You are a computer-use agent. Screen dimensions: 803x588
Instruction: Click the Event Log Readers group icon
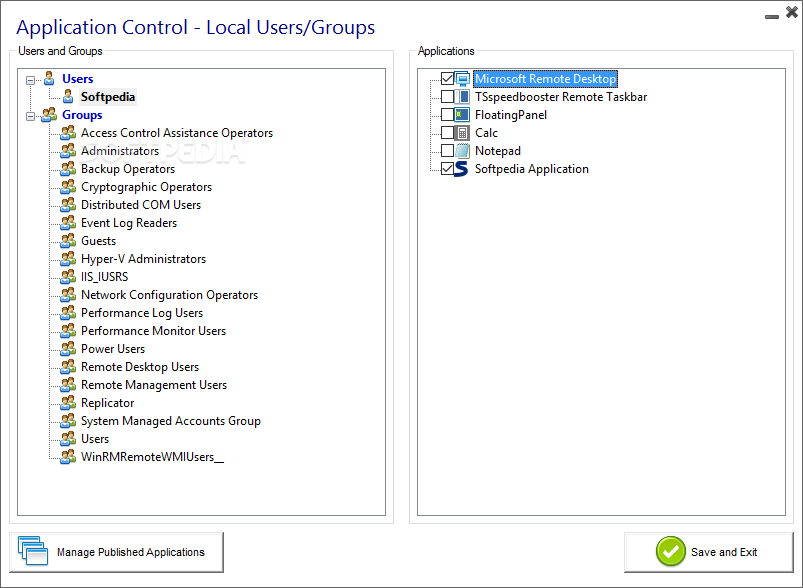(x=68, y=223)
